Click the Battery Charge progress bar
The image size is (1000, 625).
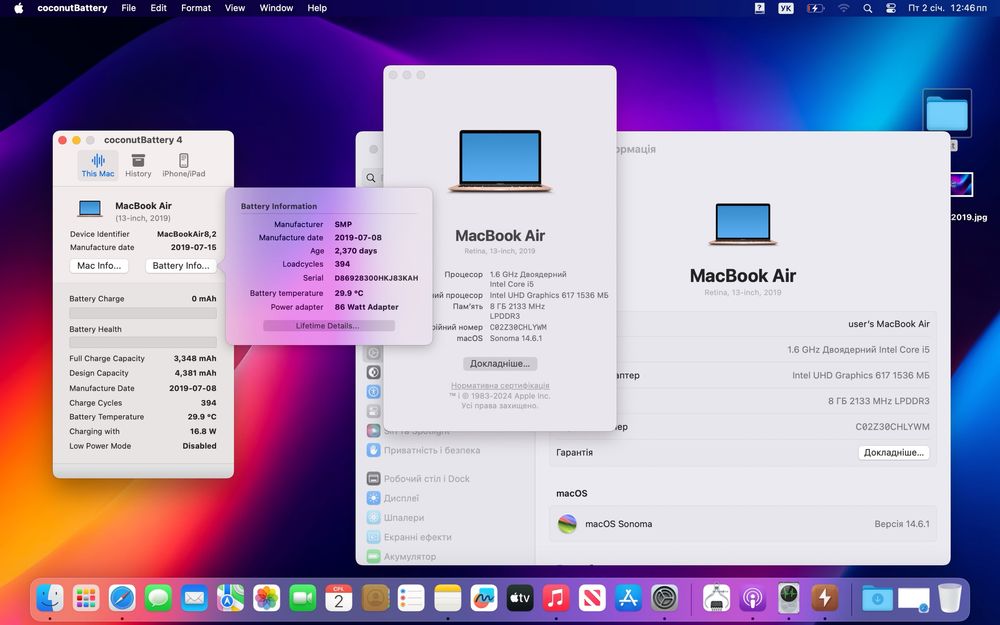tap(143, 313)
